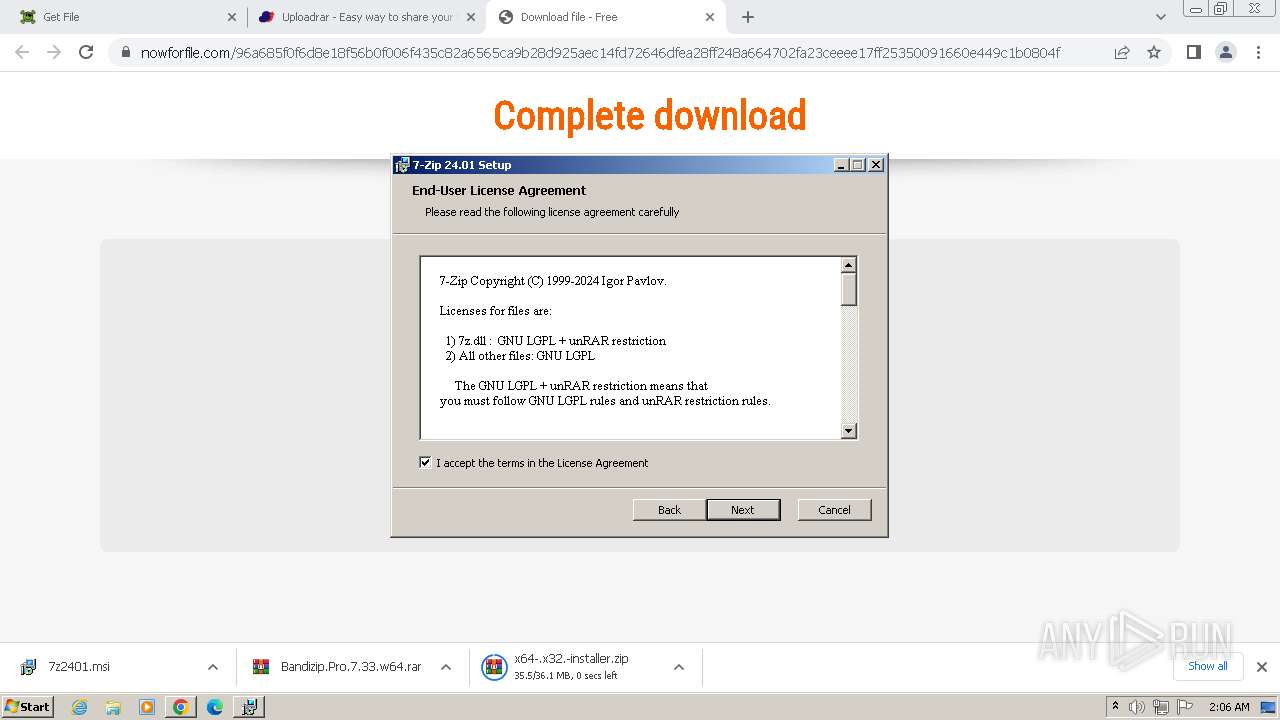Image resolution: width=1280 pixels, height=720 pixels.
Task: Open volume control in tray
Action: tap(1137, 707)
